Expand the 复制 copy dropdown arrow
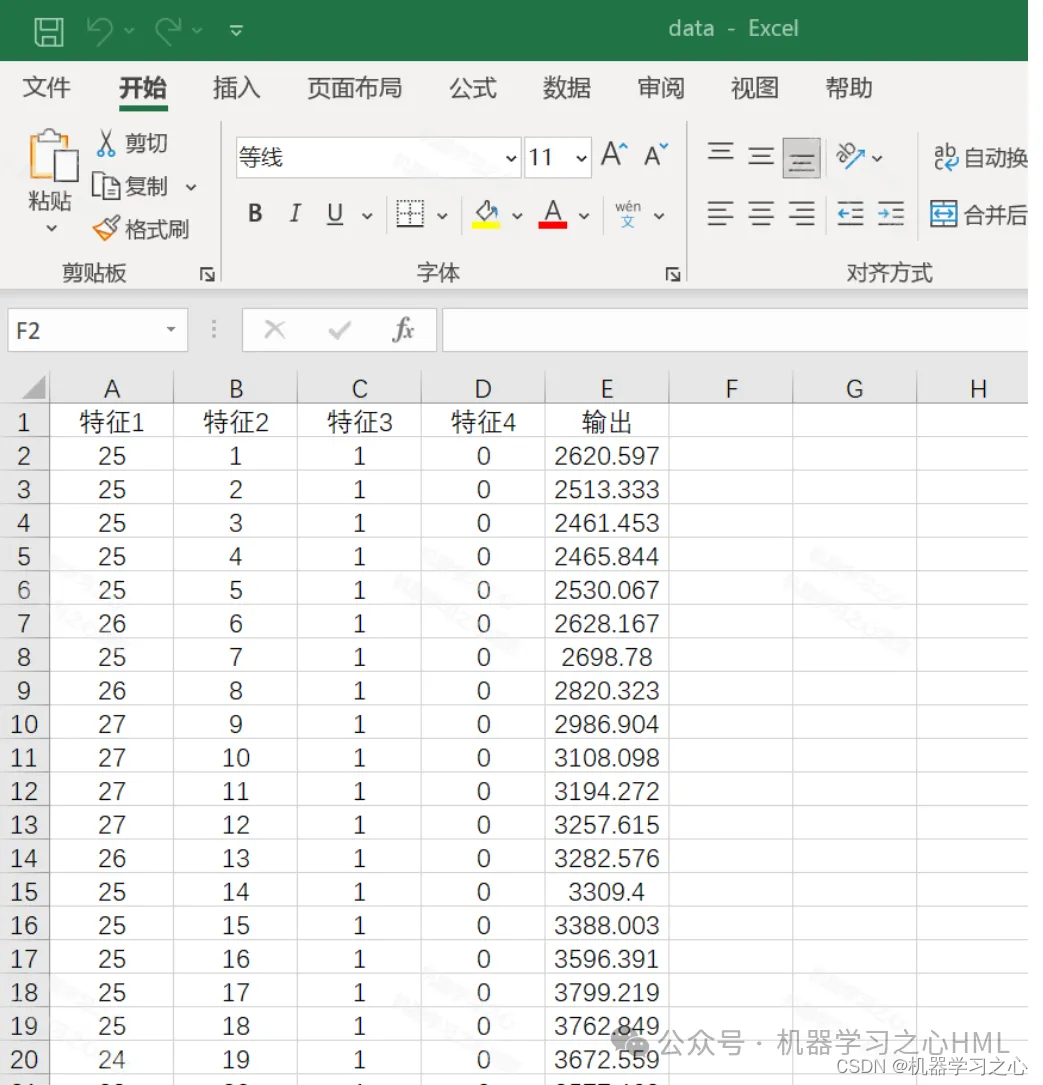This screenshot has height=1085, width=1043. tap(191, 187)
